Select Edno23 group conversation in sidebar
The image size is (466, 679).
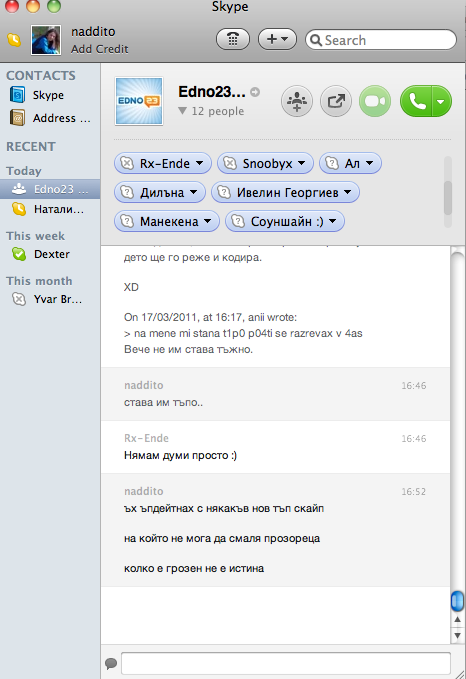(x=50, y=189)
